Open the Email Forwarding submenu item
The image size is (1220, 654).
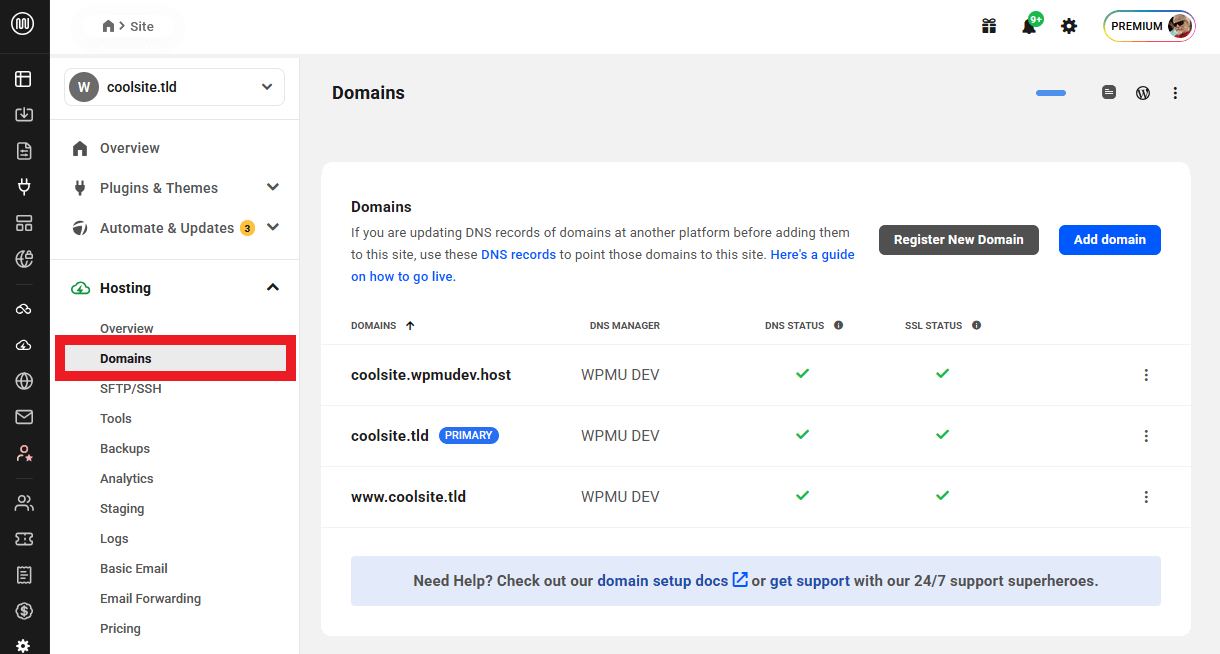coord(151,598)
